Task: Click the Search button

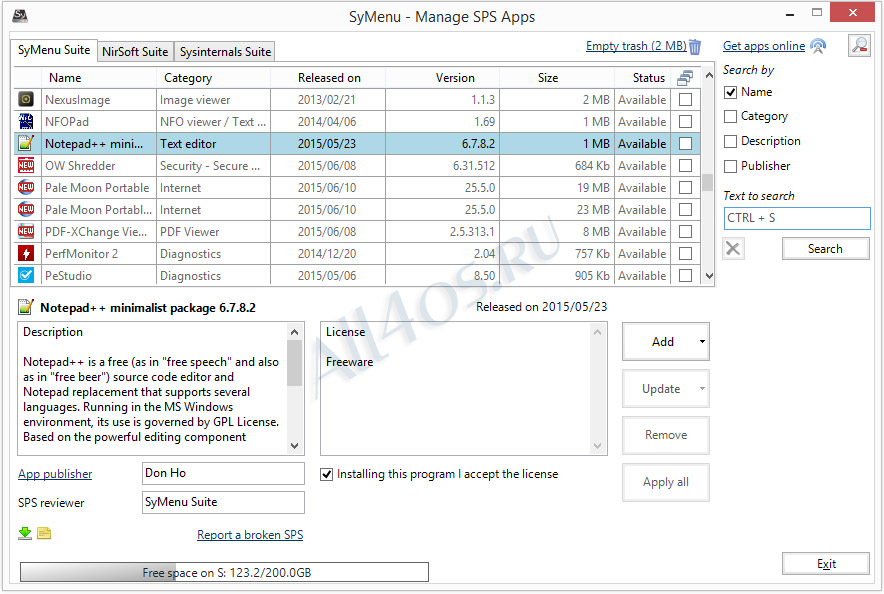Action: [825, 249]
